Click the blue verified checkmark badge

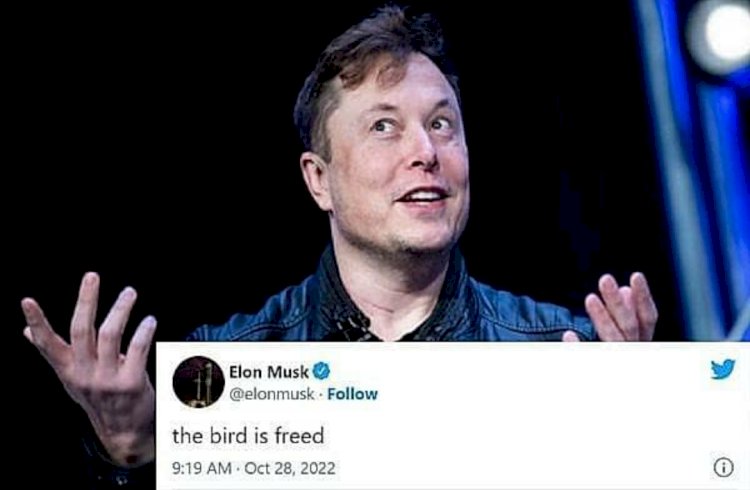[x=321, y=371]
